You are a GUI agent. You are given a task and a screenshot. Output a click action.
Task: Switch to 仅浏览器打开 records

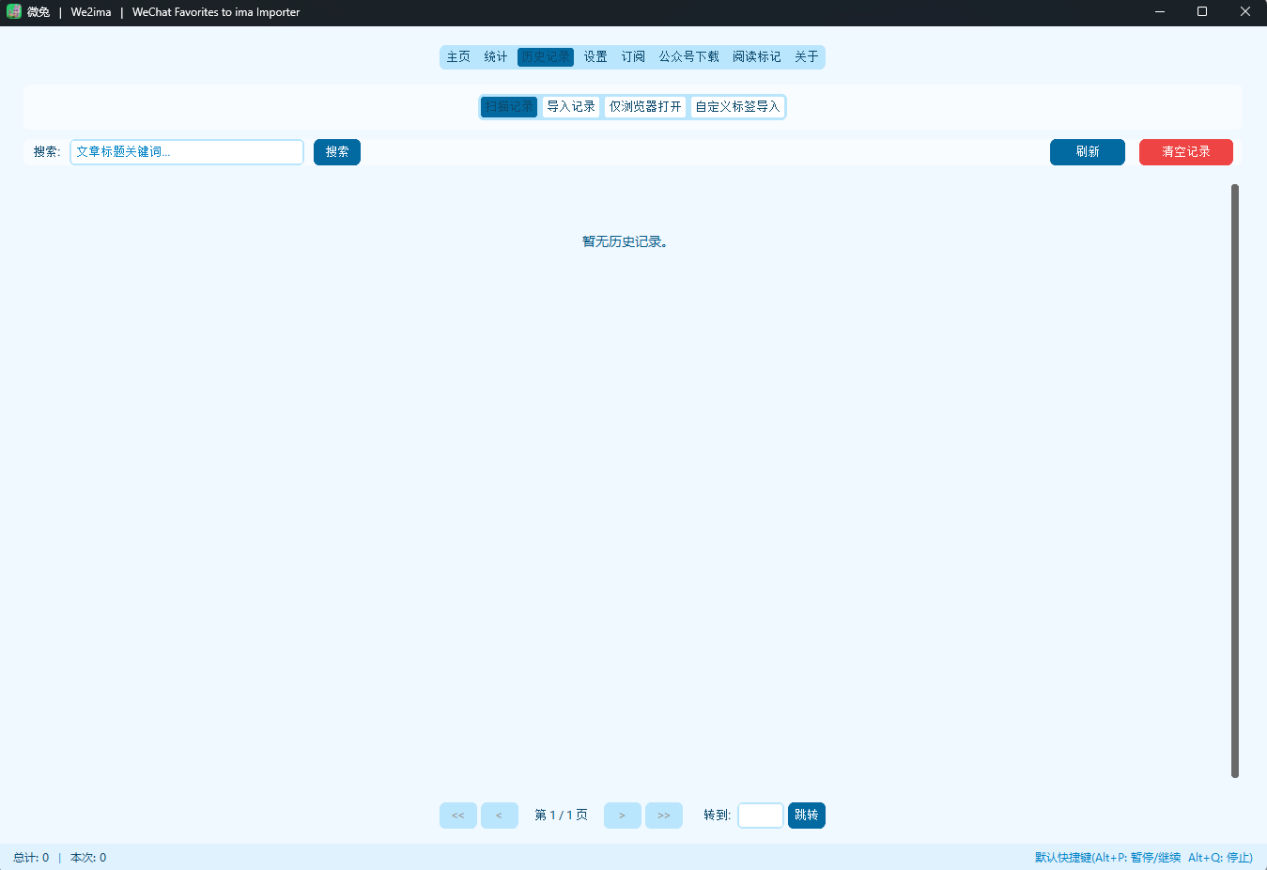[x=645, y=107]
